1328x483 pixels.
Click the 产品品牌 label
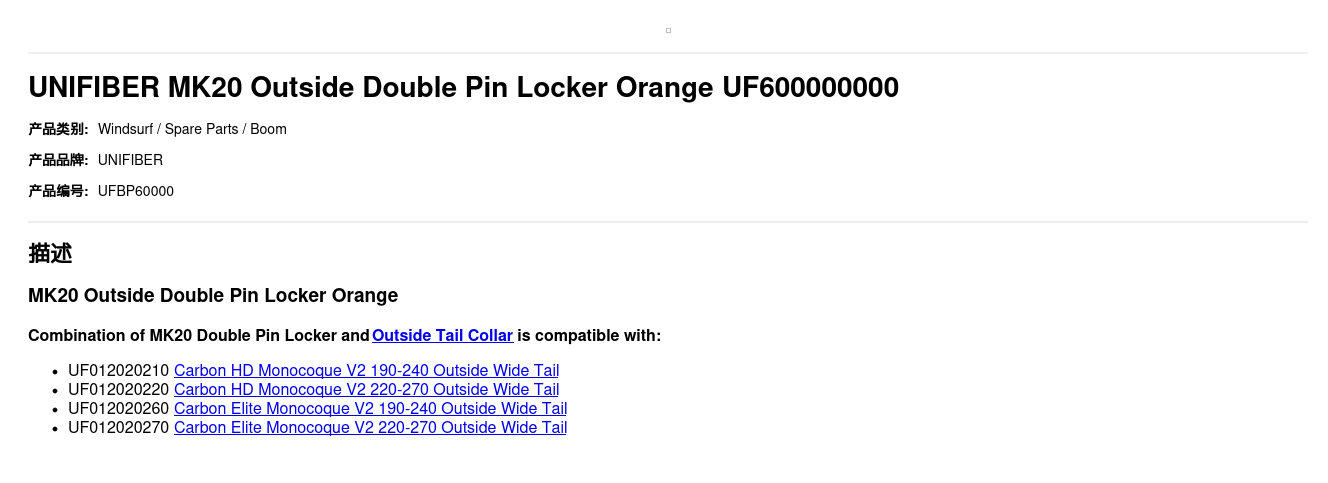(58, 160)
